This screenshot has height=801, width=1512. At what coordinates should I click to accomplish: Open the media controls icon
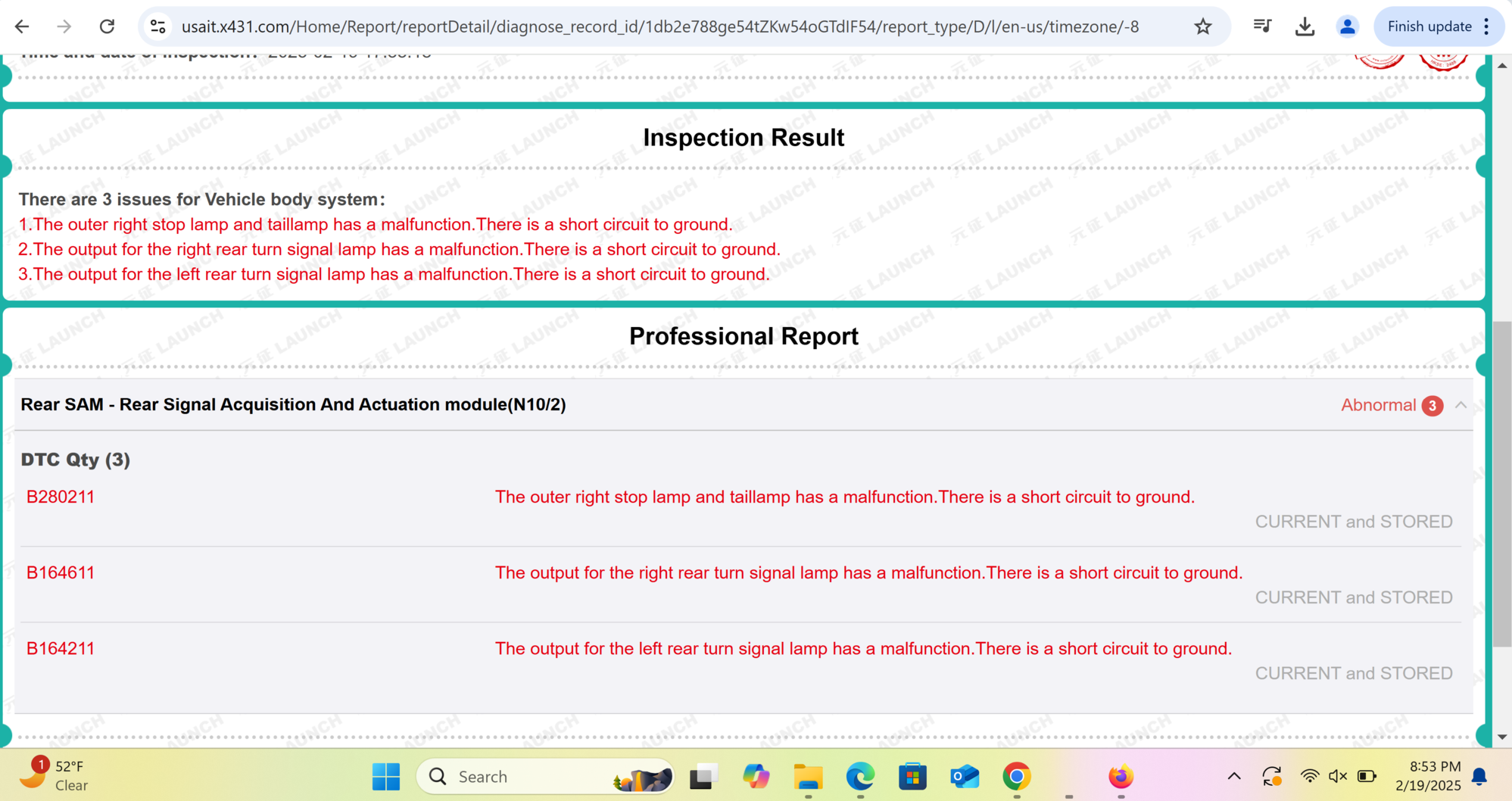point(1262,26)
